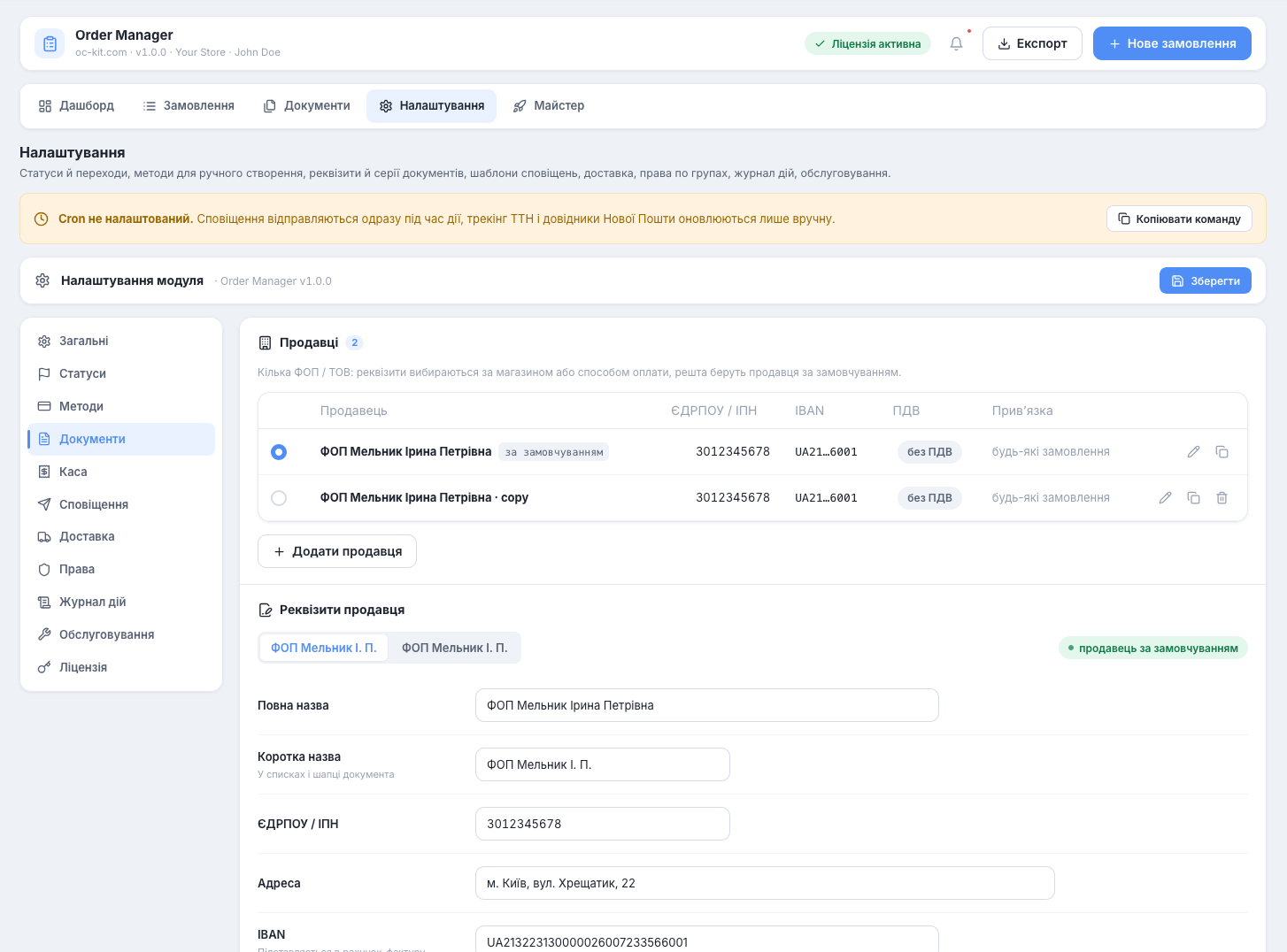Viewport: 1287px width, 952px height.
Task: Click the edit icon beside Реквізити продавця
Action: click(265, 610)
